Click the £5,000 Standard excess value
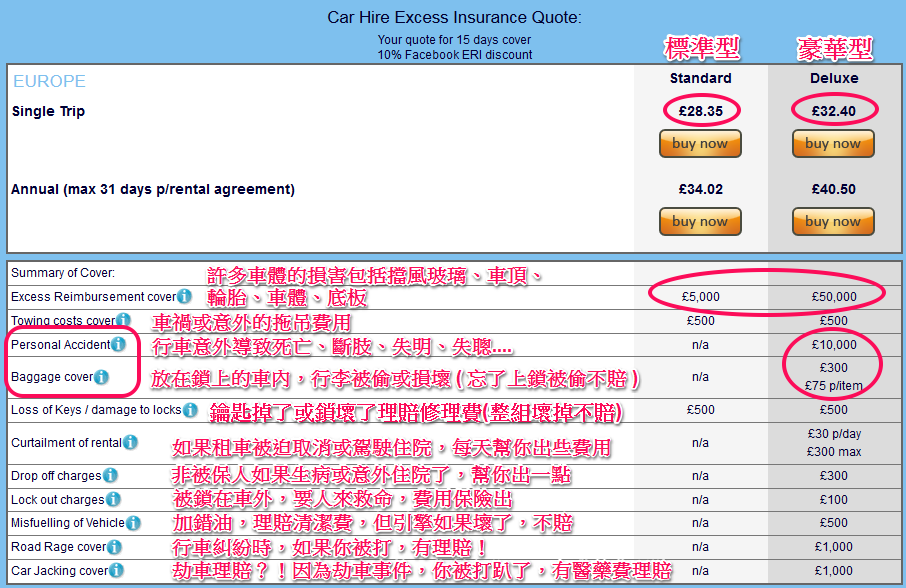This screenshot has width=906, height=588. (701, 297)
